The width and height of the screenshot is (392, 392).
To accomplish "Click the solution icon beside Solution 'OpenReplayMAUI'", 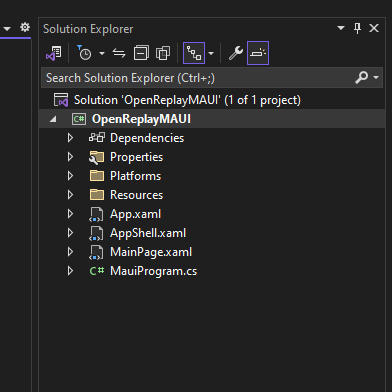I will (x=61, y=100).
